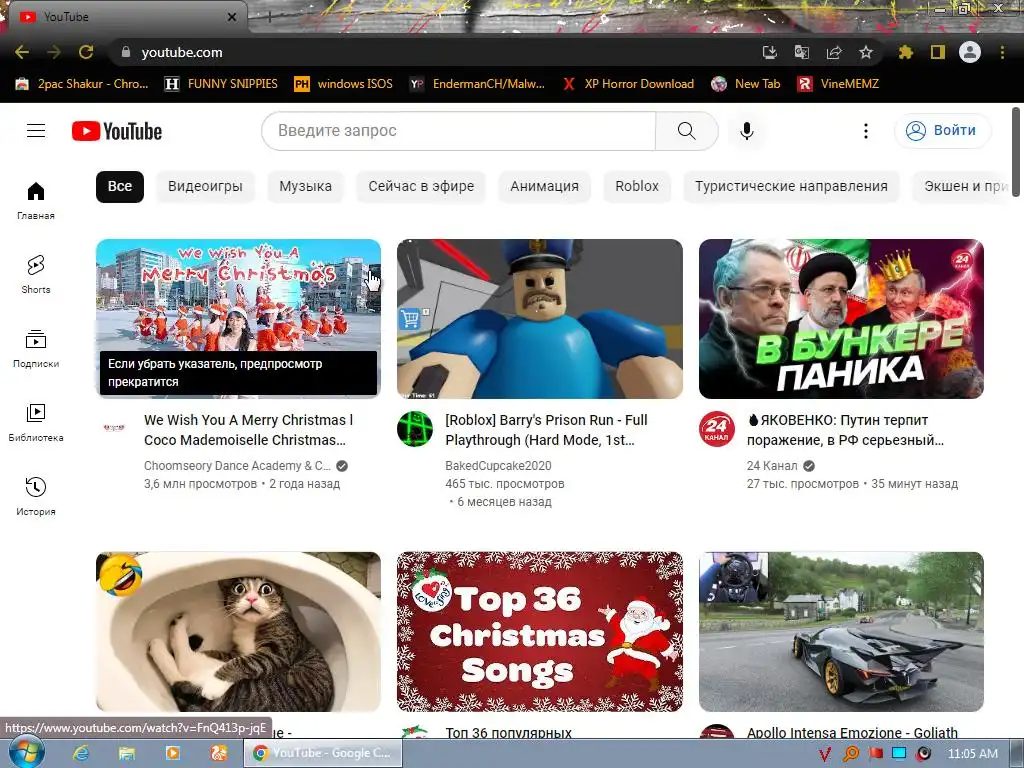Open We Wish You A Merry Christmas title

(x=249, y=430)
